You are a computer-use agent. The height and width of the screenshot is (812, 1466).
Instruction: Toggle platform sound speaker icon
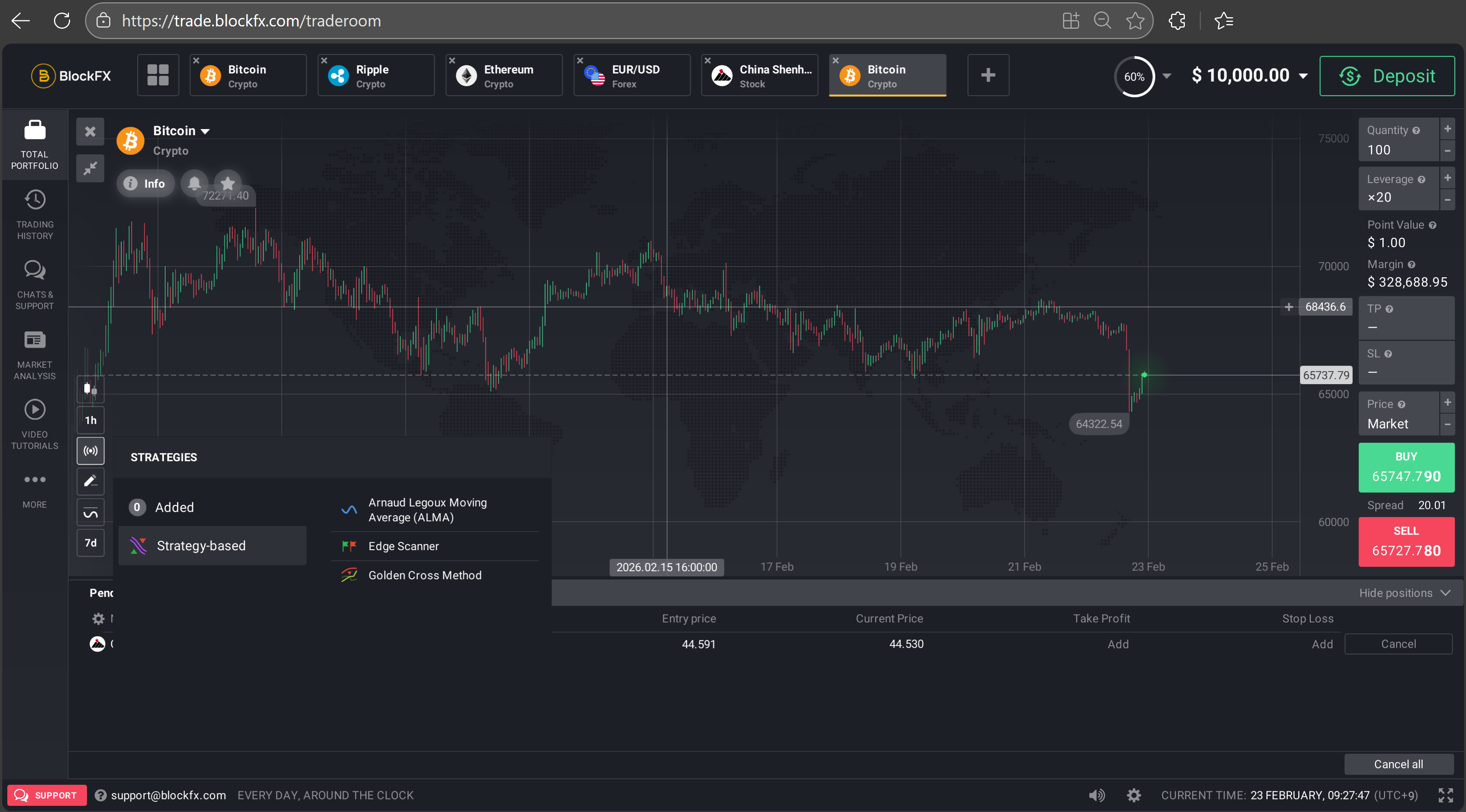click(1097, 796)
